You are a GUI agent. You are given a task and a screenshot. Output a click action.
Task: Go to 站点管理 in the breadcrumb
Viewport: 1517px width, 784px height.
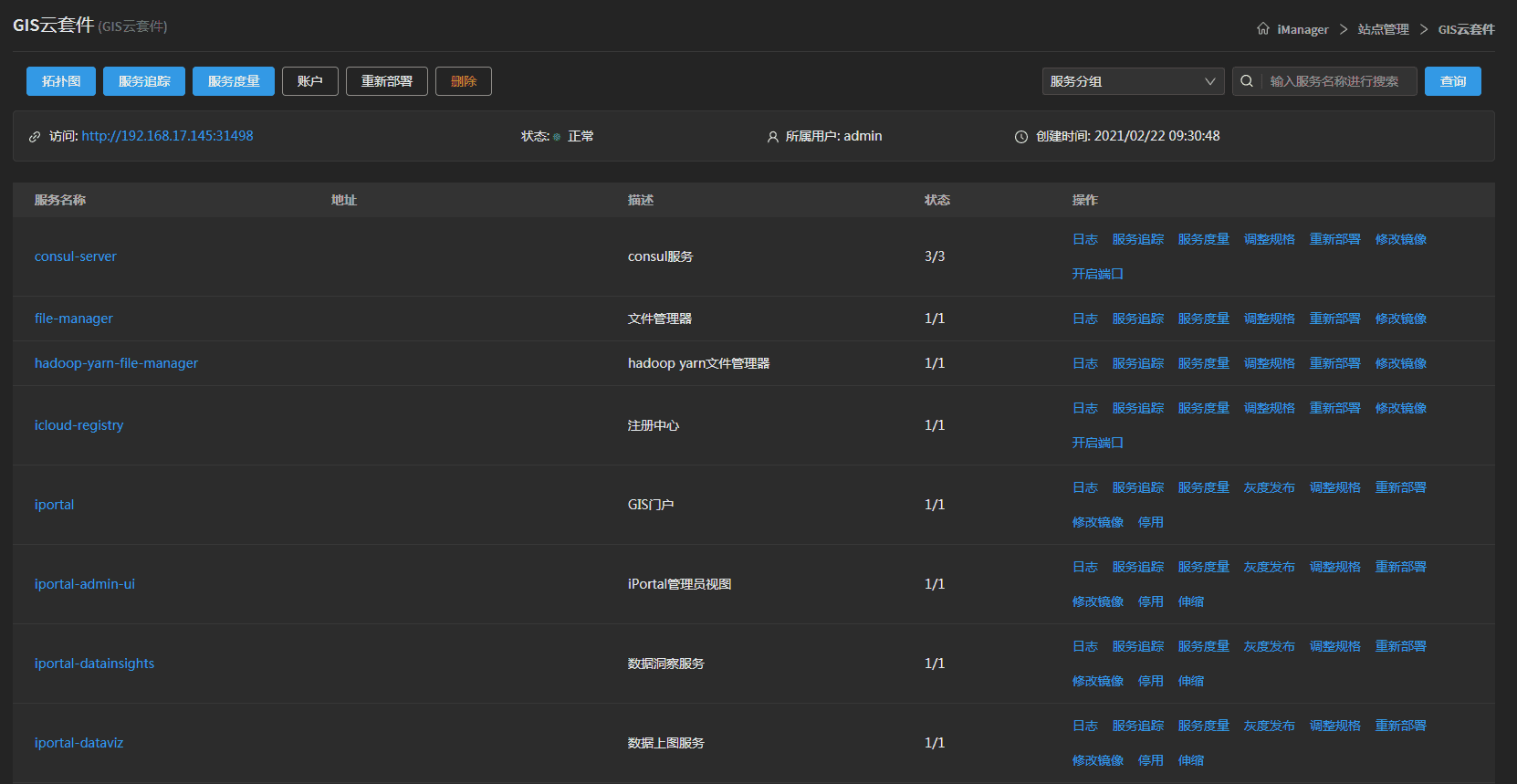coord(1383,29)
